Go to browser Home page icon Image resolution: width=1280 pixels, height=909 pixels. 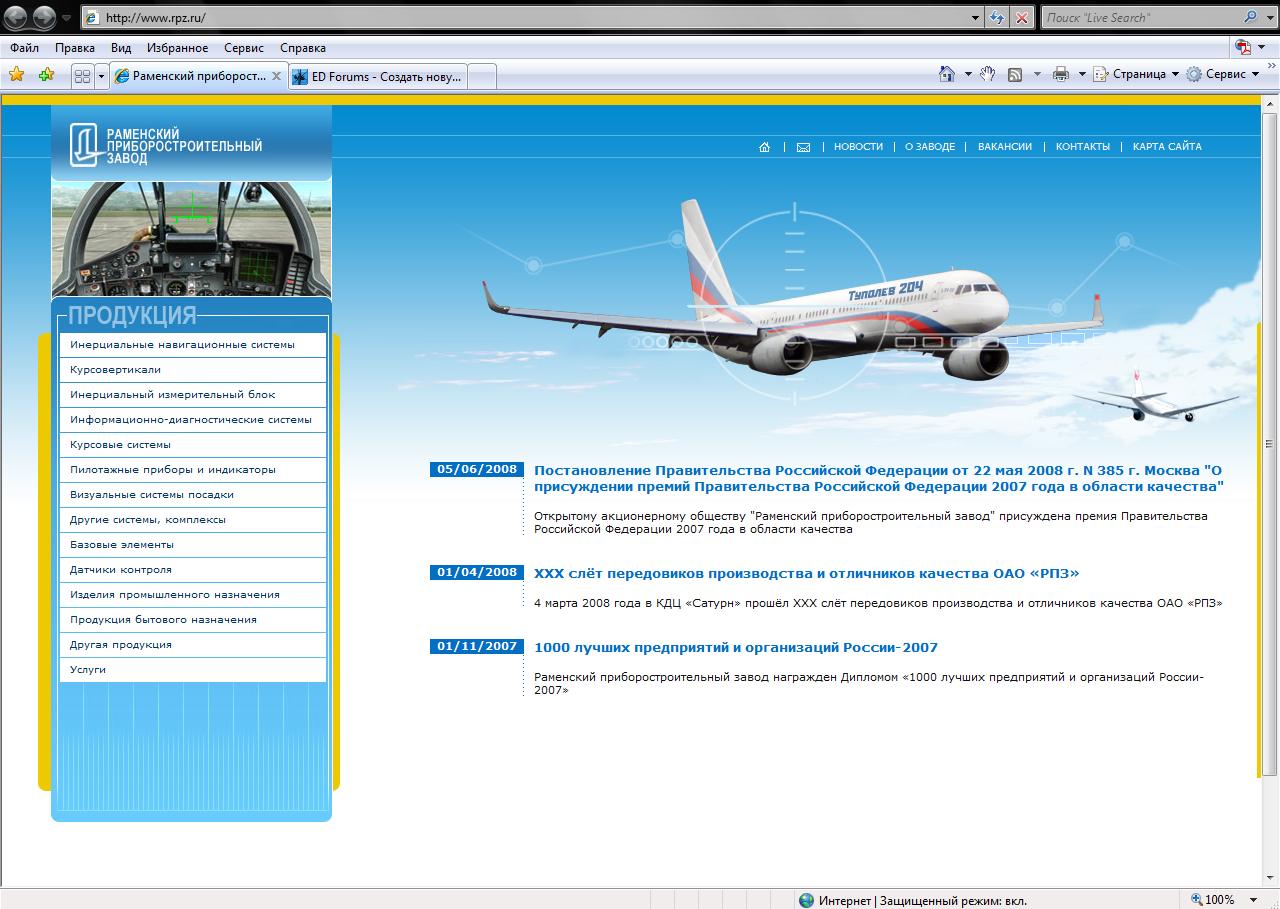tap(946, 74)
